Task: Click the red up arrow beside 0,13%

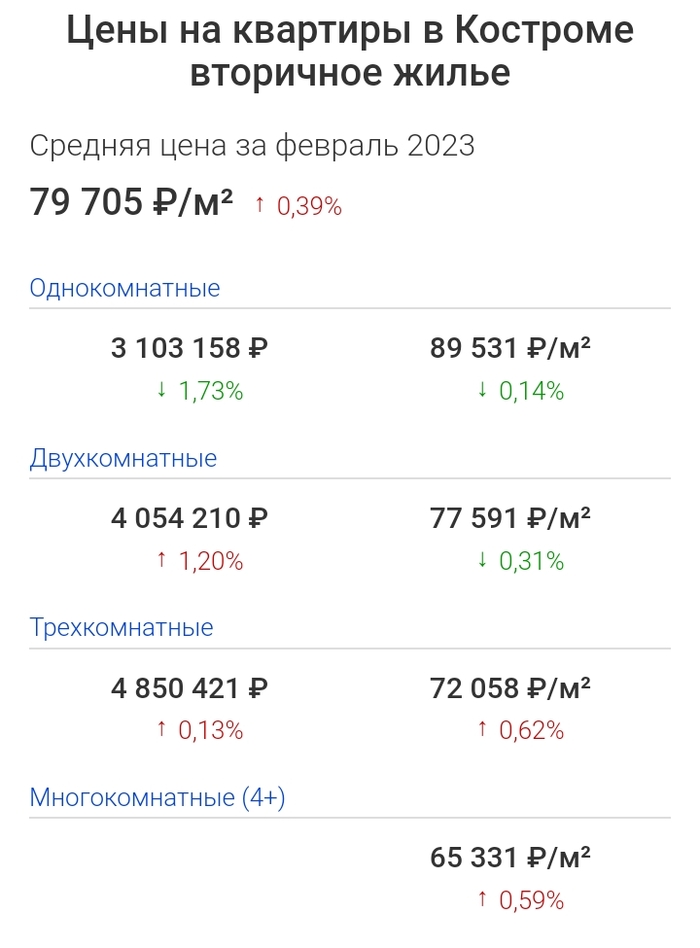Action: (161, 730)
